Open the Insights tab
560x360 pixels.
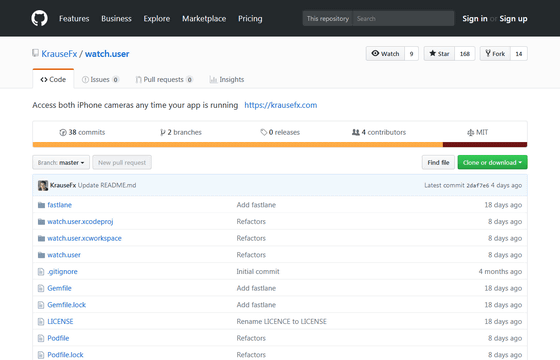pos(227,79)
